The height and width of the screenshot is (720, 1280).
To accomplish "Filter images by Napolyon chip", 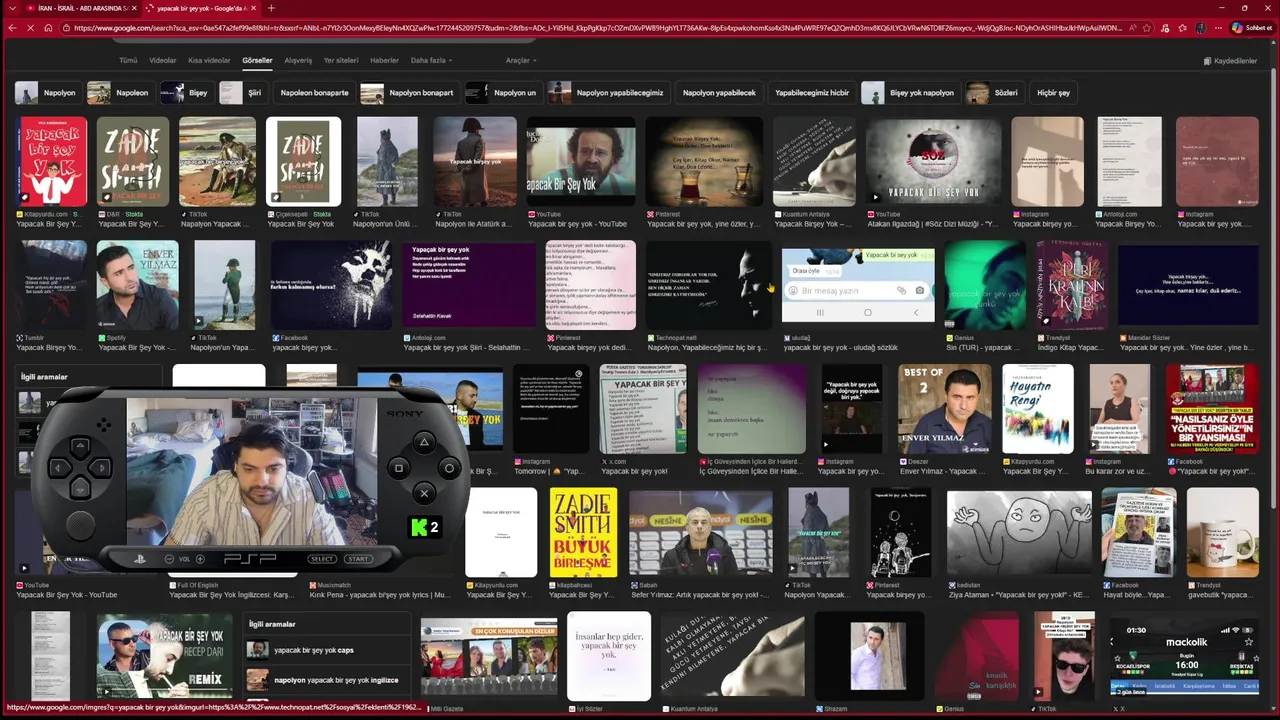I will (x=47, y=93).
